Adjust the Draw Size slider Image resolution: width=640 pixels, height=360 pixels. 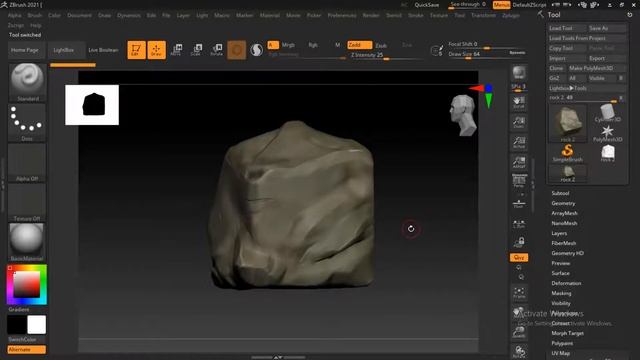(x=478, y=54)
